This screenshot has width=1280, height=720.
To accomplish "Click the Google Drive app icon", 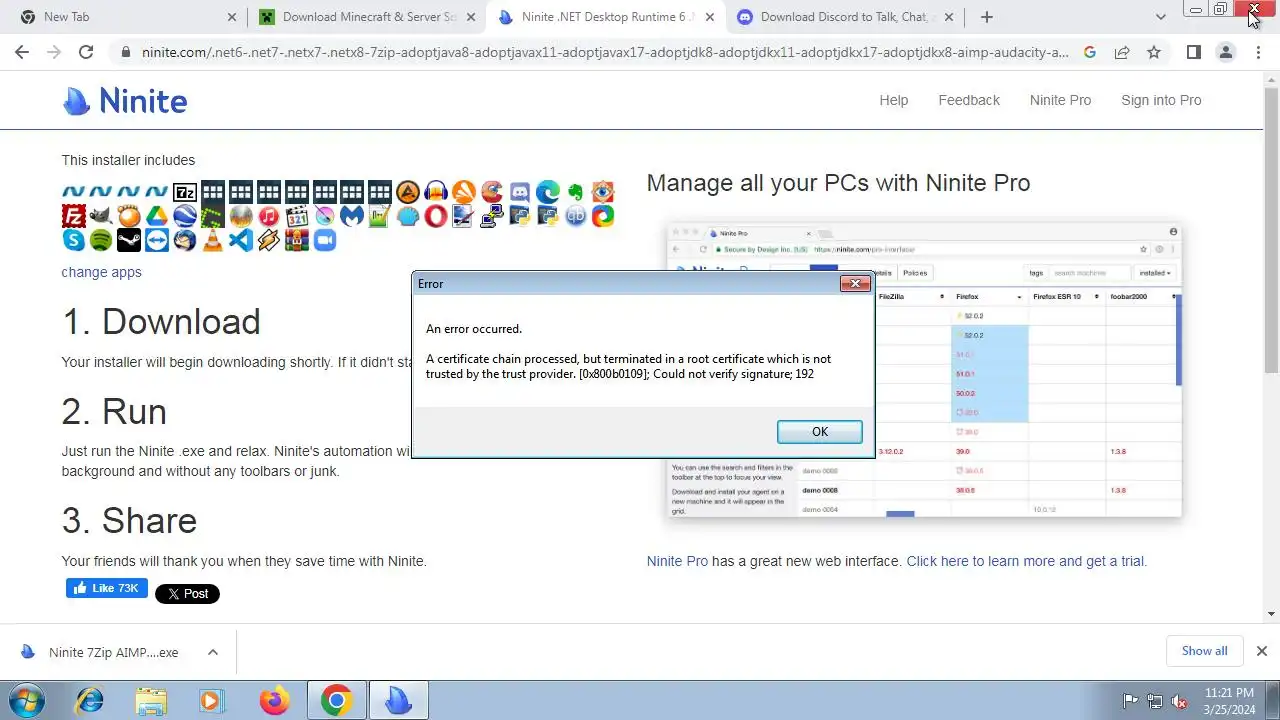I will [x=158, y=216].
